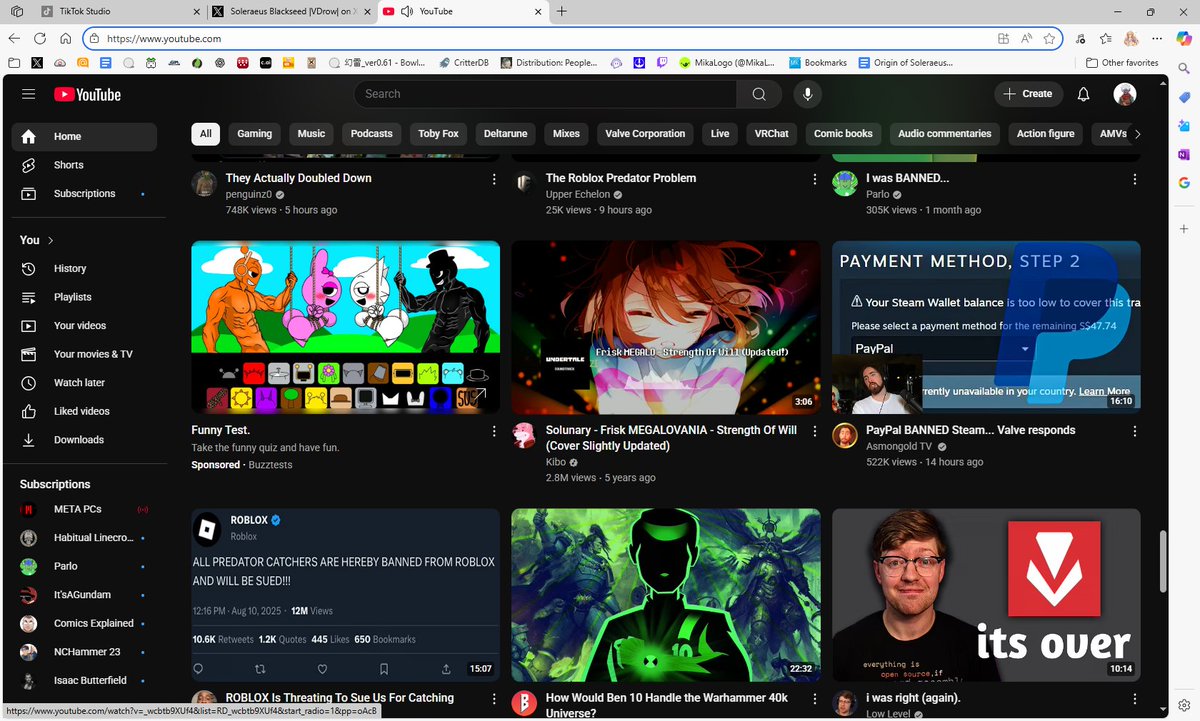Screen dimensions: 1200x721
Task: Open Twitch bookmark icon
Action: click(x=662, y=62)
